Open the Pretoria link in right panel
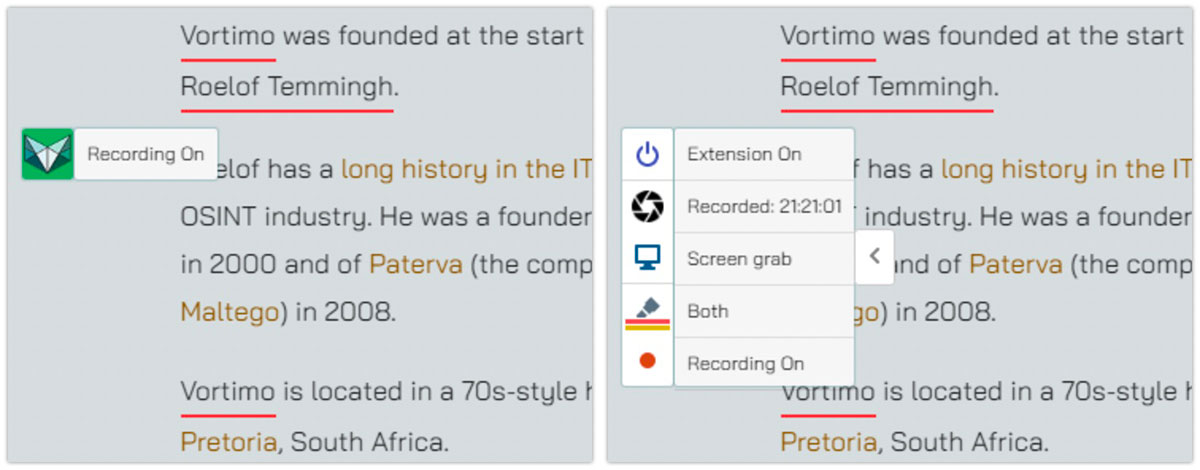 coord(829,441)
